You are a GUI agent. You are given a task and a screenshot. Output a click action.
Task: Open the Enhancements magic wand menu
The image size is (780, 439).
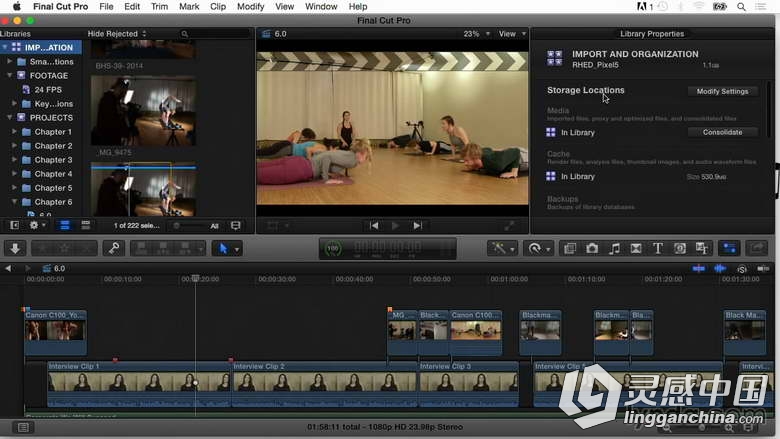(503, 248)
